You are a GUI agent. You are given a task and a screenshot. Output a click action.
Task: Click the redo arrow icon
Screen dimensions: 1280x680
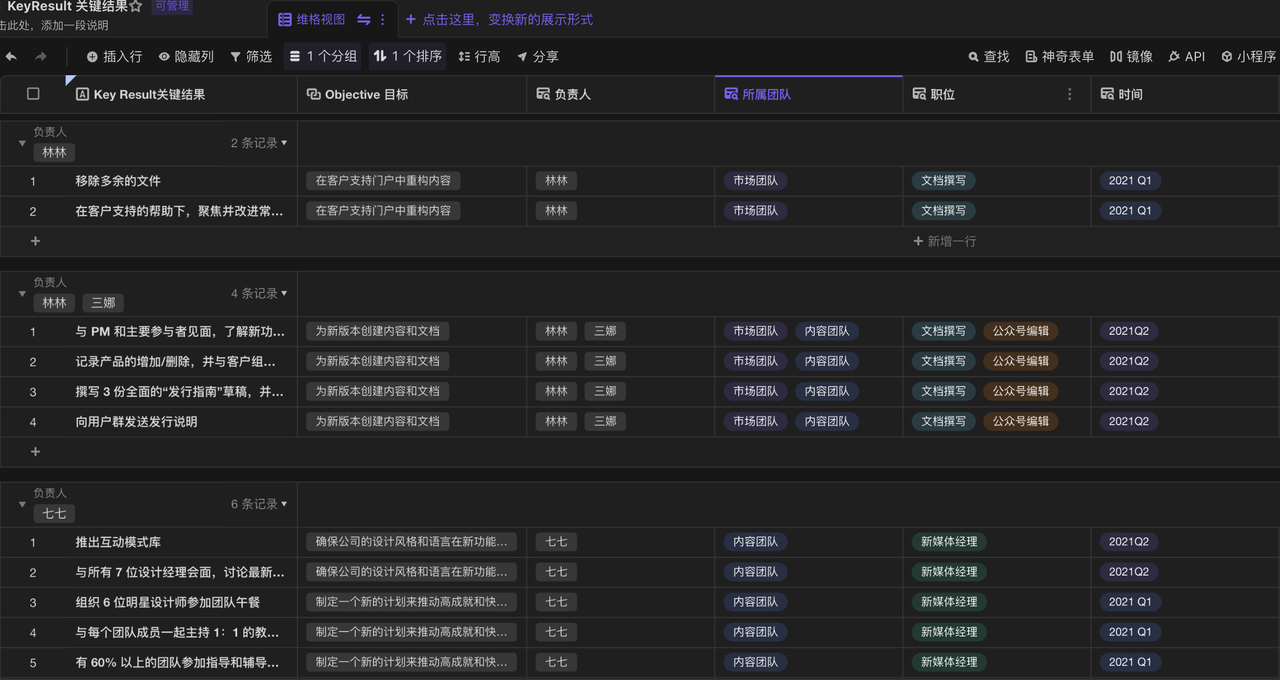(x=41, y=57)
